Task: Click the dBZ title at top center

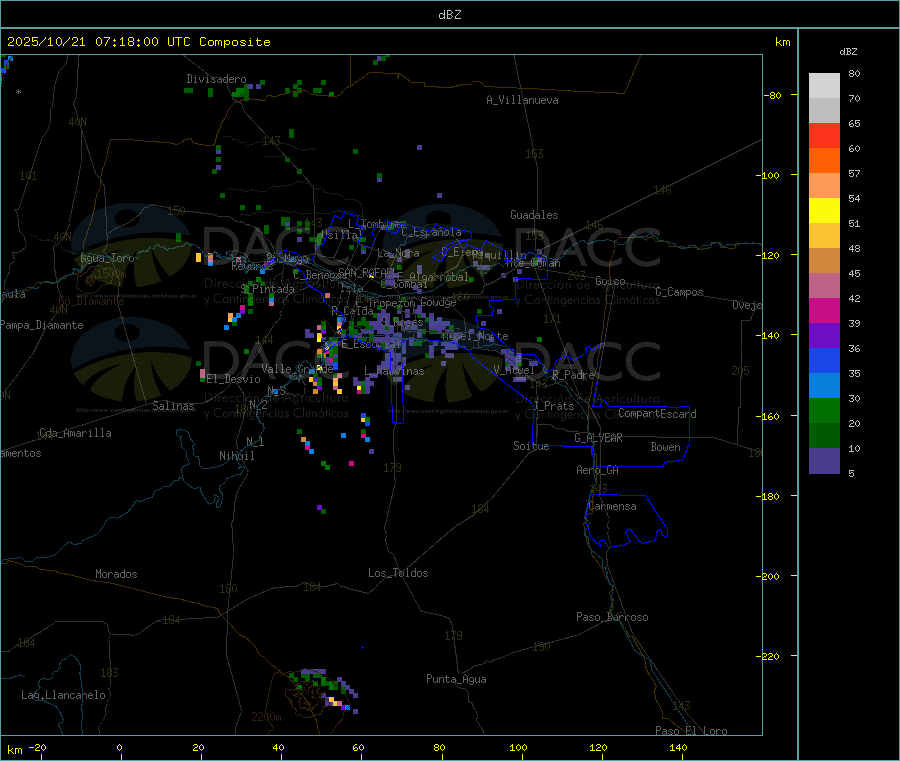Action: pos(449,15)
